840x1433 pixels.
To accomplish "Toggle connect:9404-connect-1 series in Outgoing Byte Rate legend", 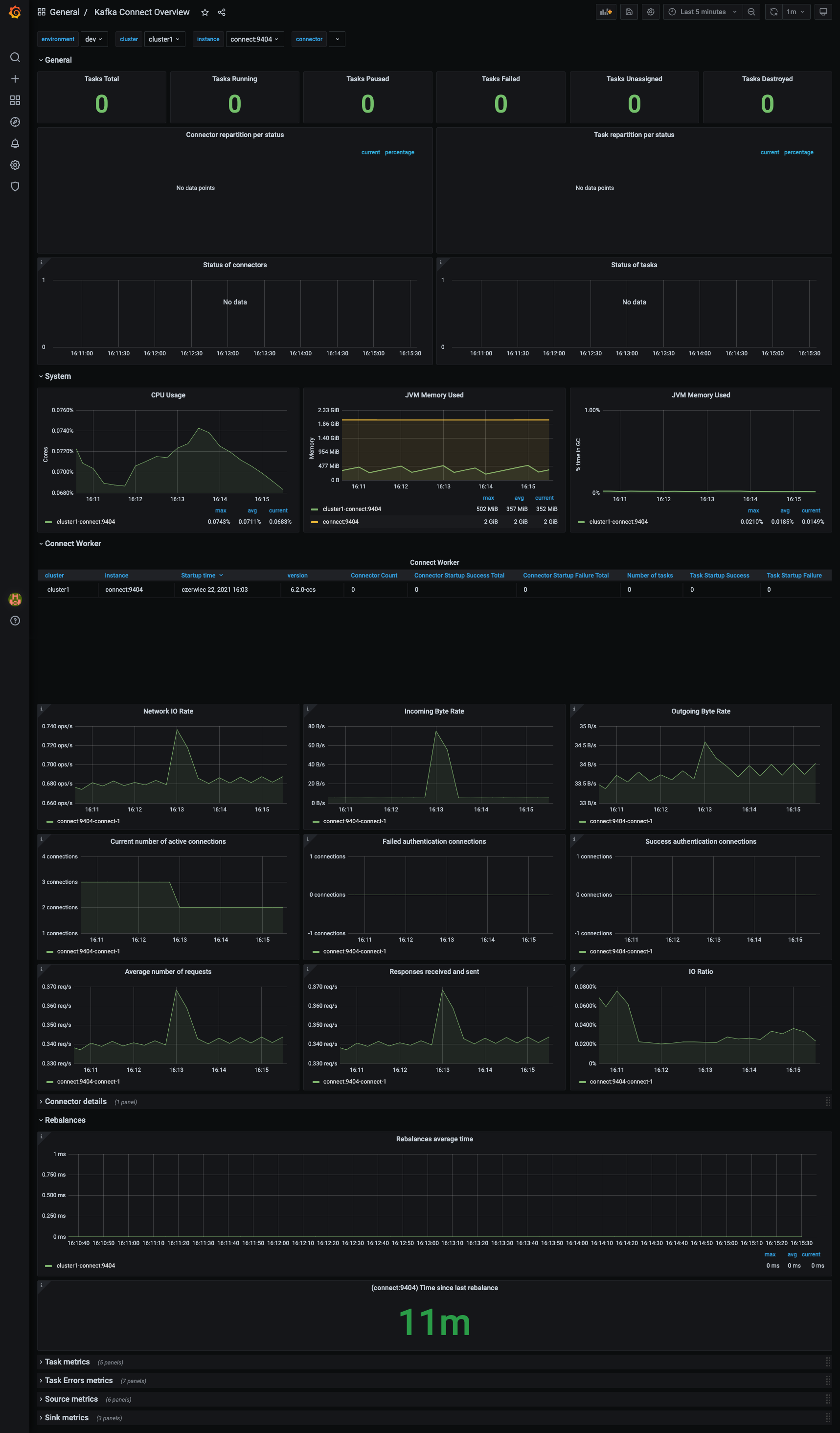I will (621, 821).
